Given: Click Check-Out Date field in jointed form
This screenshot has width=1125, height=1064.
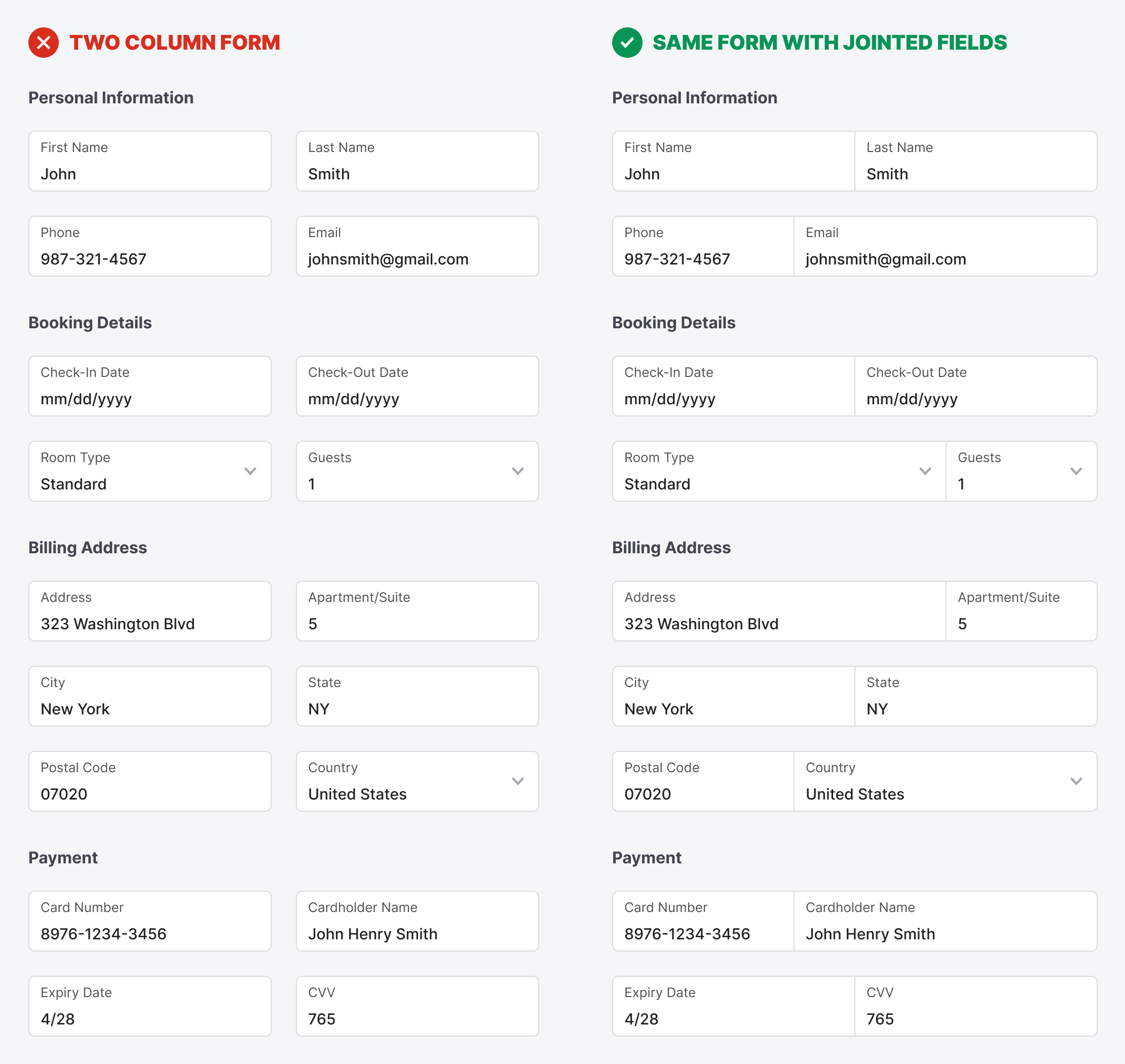Looking at the screenshot, I should [976, 386].
